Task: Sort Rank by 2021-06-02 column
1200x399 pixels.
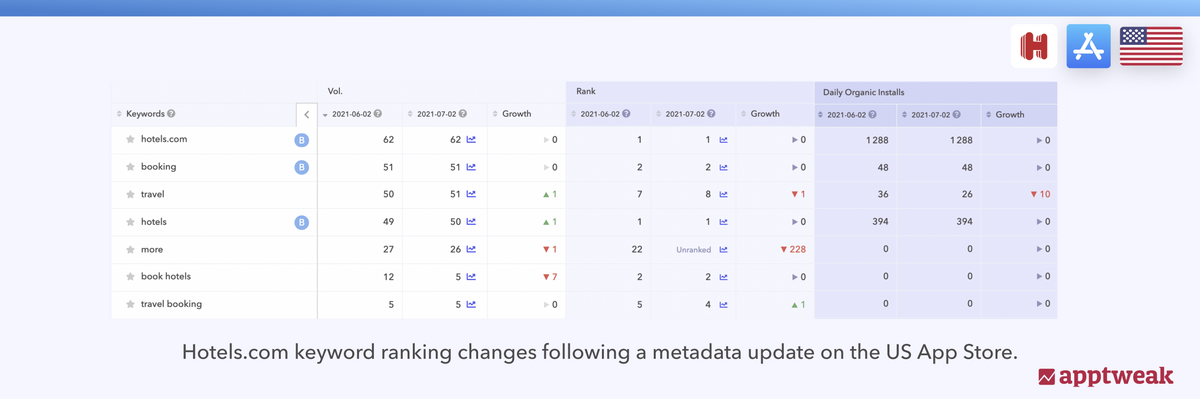Action: (574, 114)
